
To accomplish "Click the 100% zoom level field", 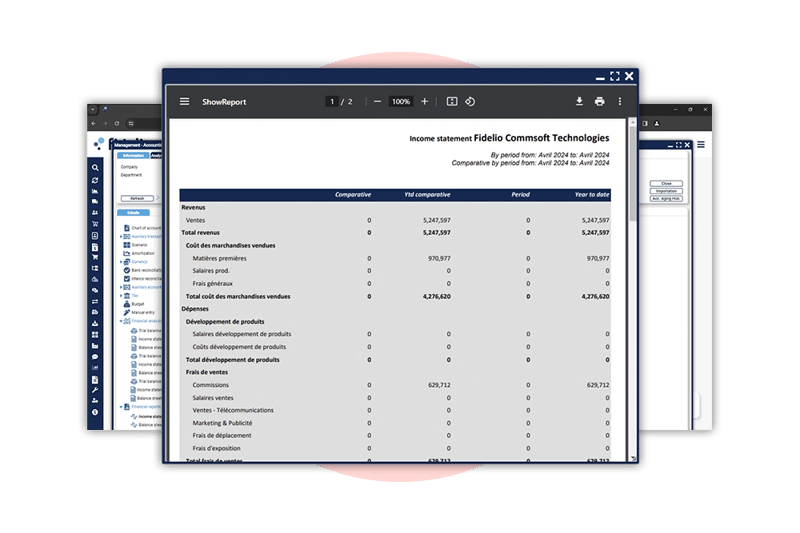I will (x=401, y=101).
